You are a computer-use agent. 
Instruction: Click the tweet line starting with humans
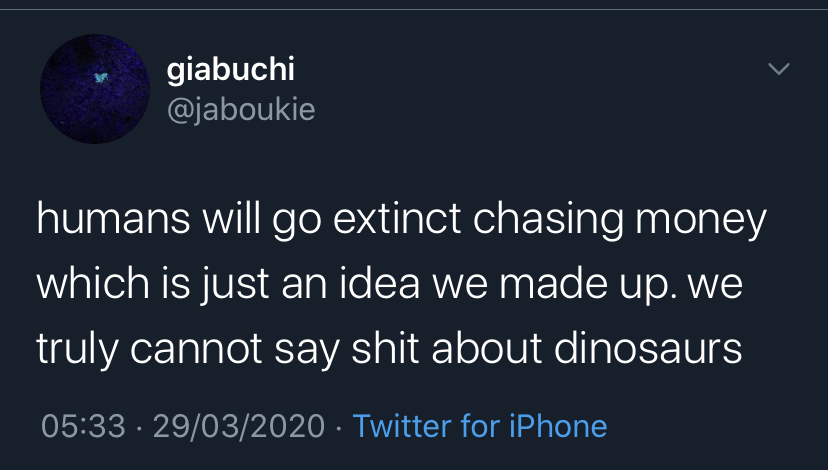pyautogui.click(x=401, y=219)
